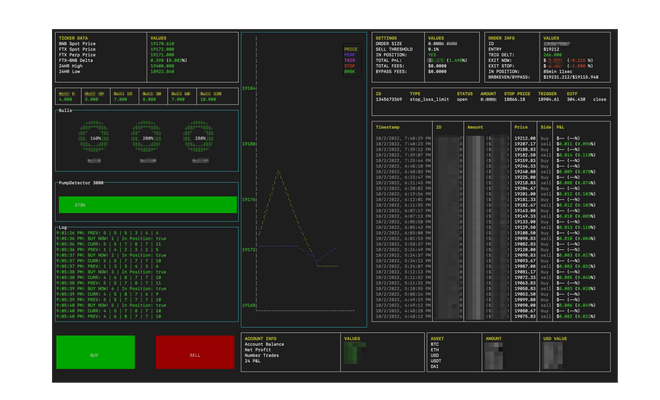
Task: Click trade price 19207.17
Action: (525, 144)
